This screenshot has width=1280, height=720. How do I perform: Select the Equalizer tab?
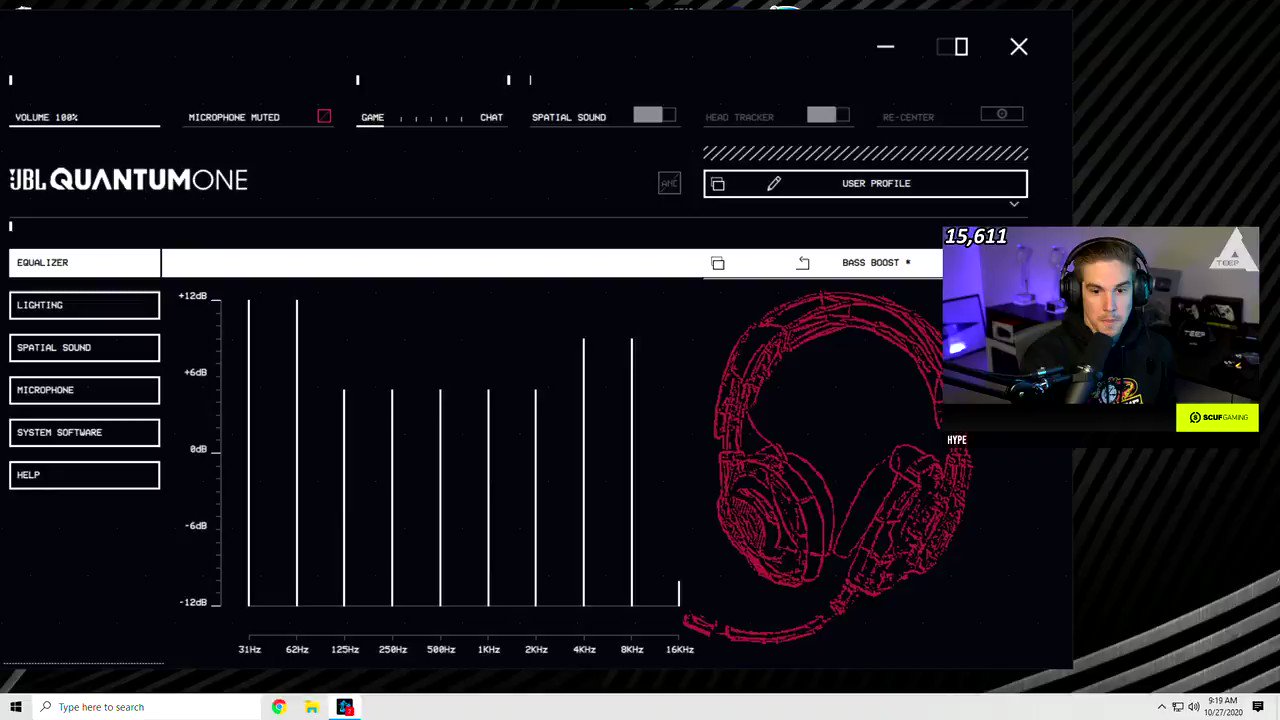pyautogui.click(x=85, y=262)
